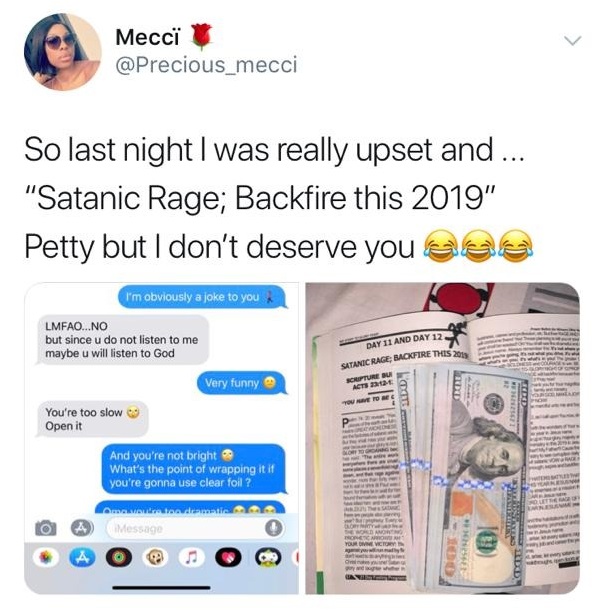Tap the camera icon in iMessage
The image size is (606, 613).
tap(46, 528)
